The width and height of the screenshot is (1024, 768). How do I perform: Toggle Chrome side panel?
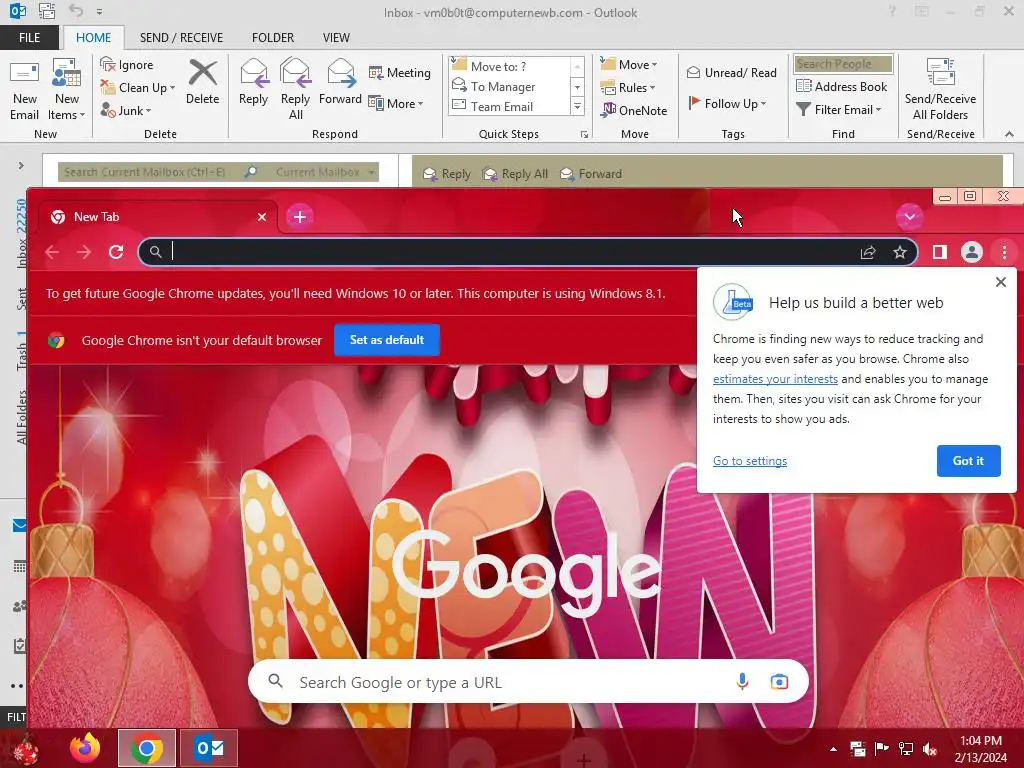click(x=940, y=252)
